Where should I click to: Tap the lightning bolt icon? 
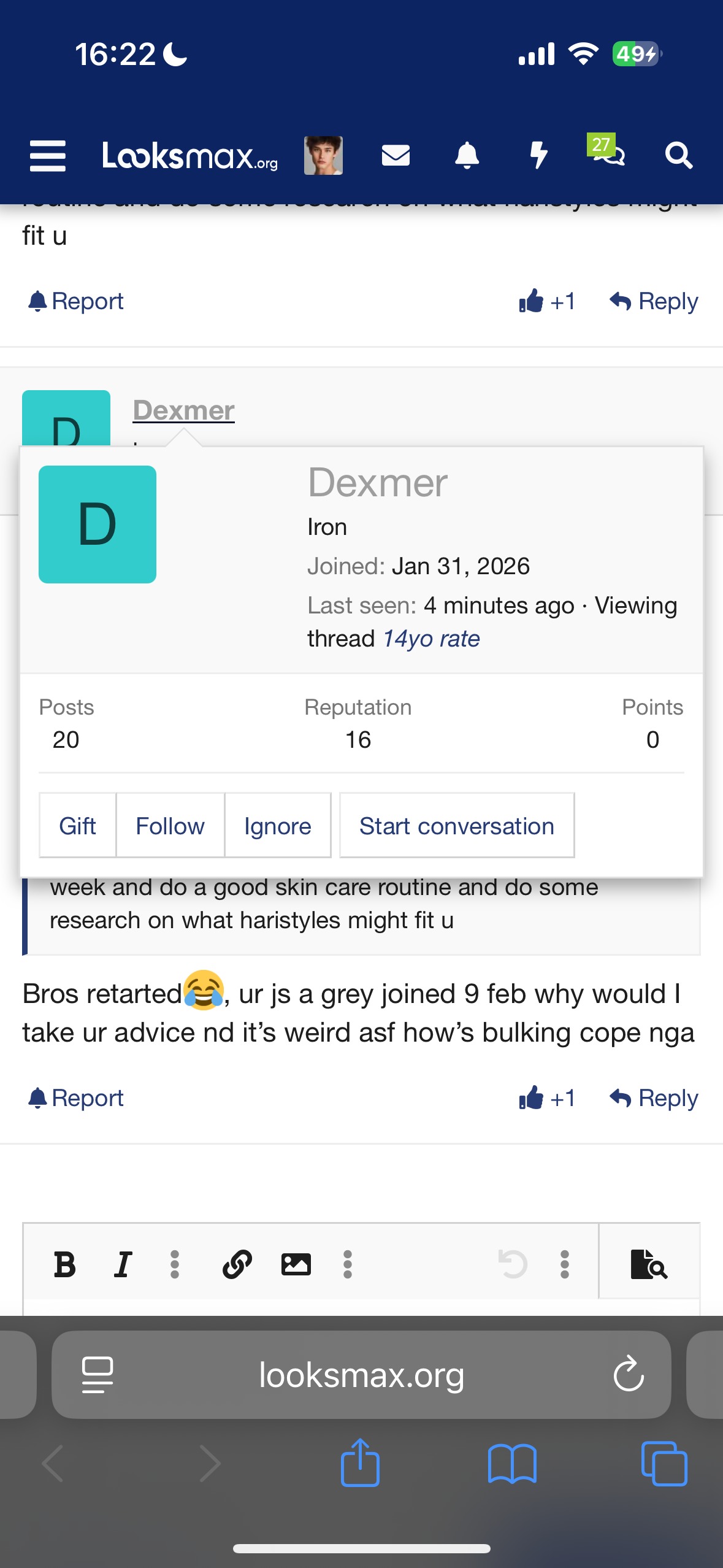point(538,155)
